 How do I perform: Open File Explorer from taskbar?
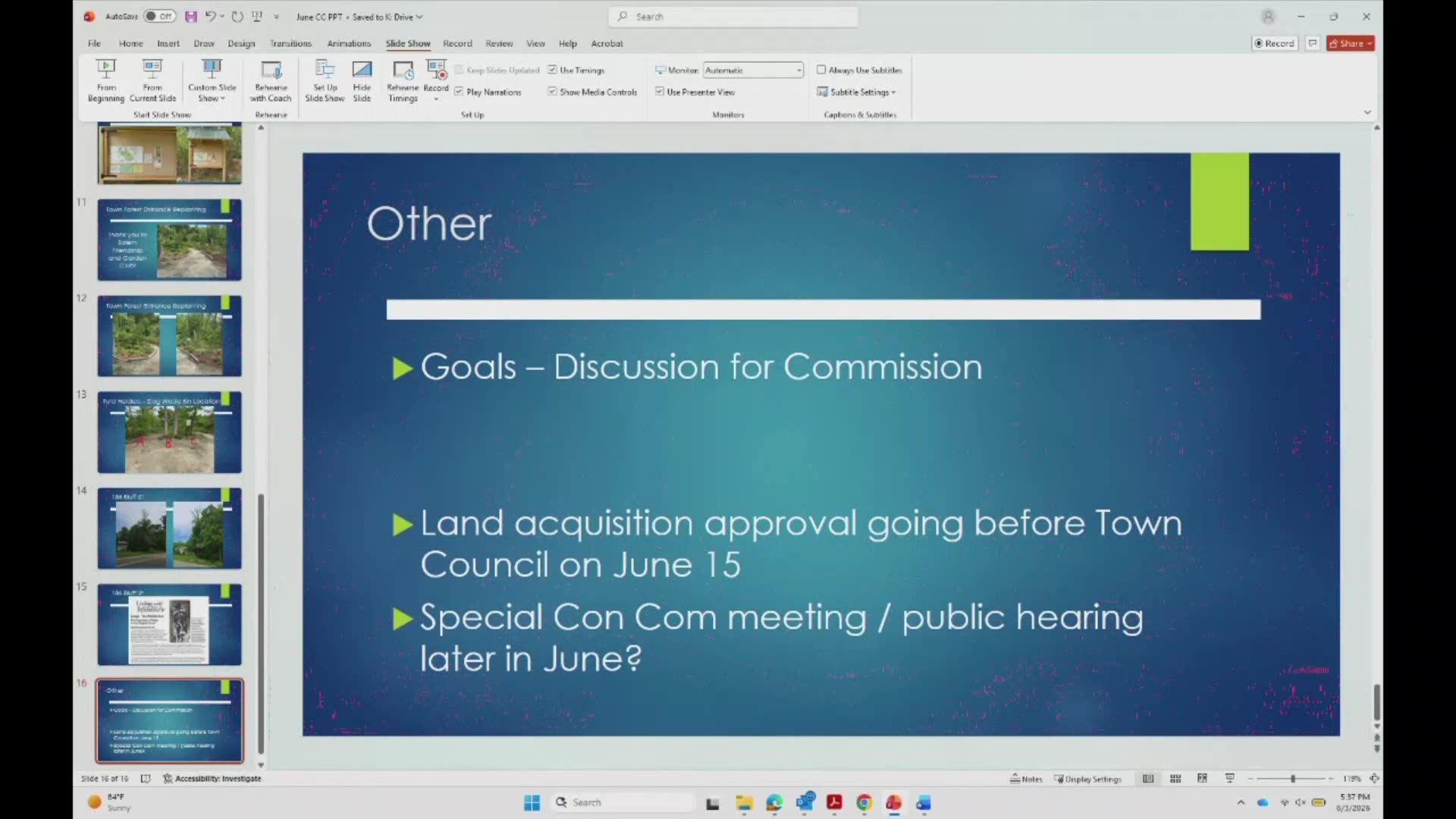point(743,802)
